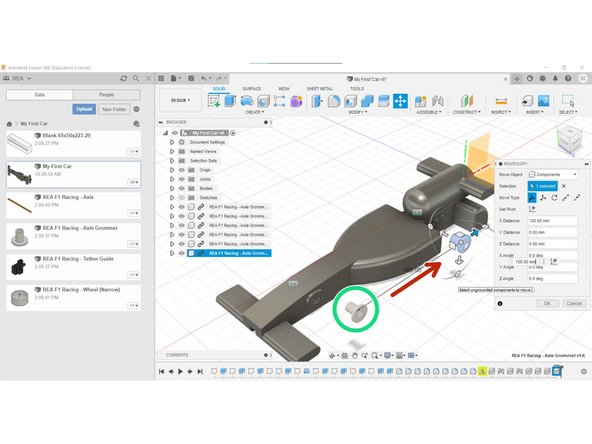The height and width of the screenshot is (444, 592).
Task: Open the purple Create Form tool
Action: click(x=296, y=101)
